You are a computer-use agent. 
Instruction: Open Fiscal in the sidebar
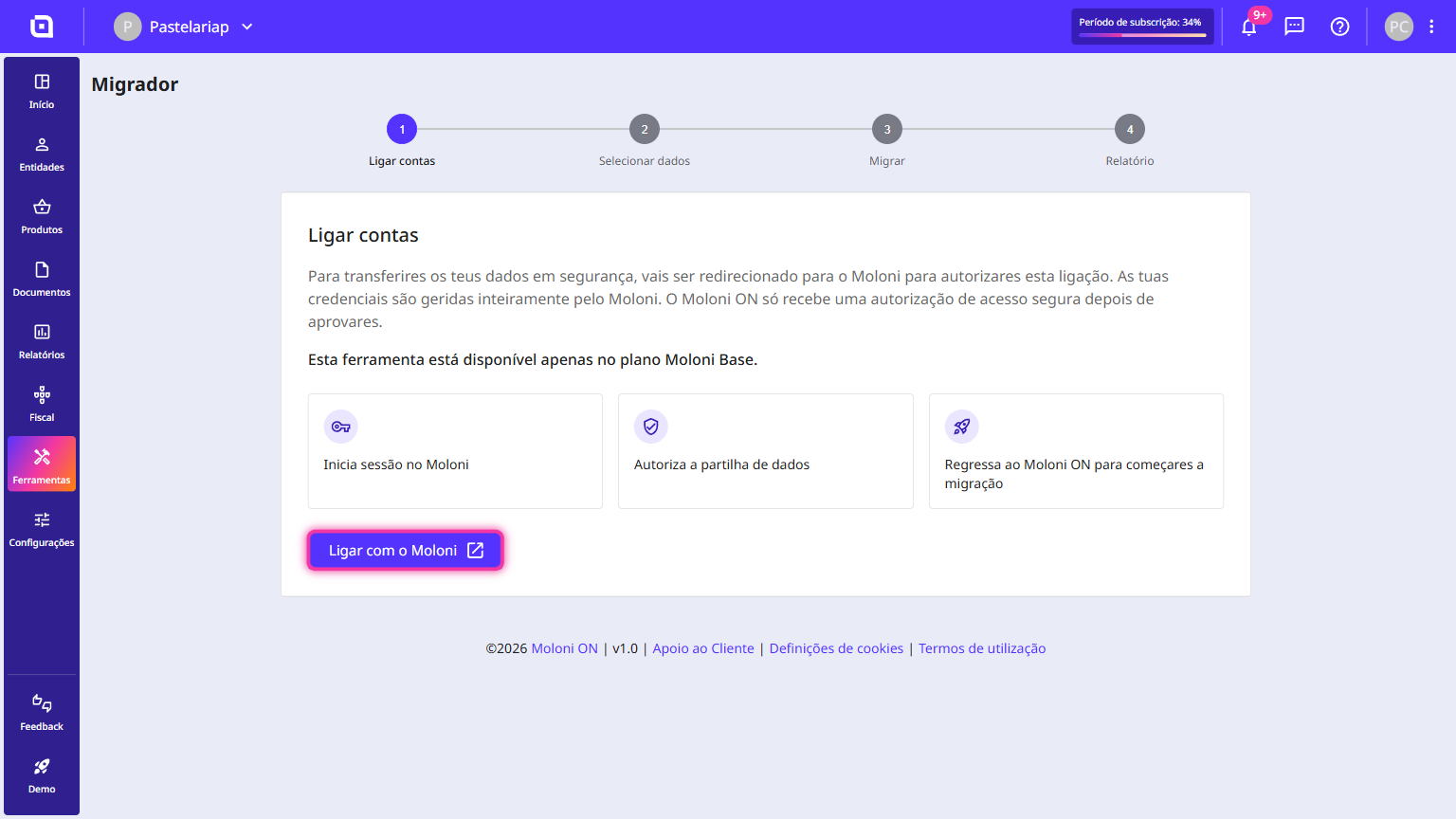[42, 405]
